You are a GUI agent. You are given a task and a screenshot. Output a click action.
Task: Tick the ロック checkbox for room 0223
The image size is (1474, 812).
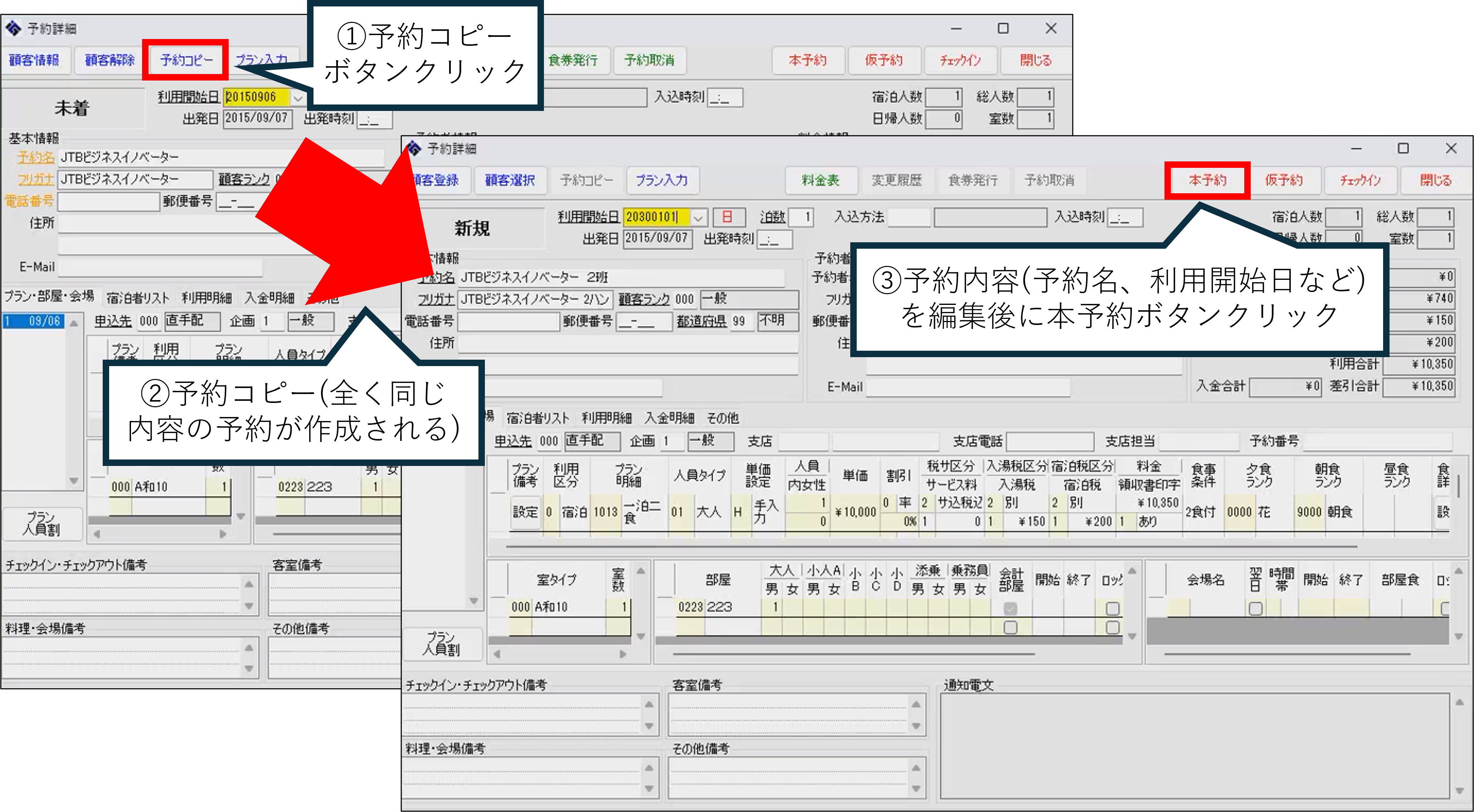tap(1112, 609)
